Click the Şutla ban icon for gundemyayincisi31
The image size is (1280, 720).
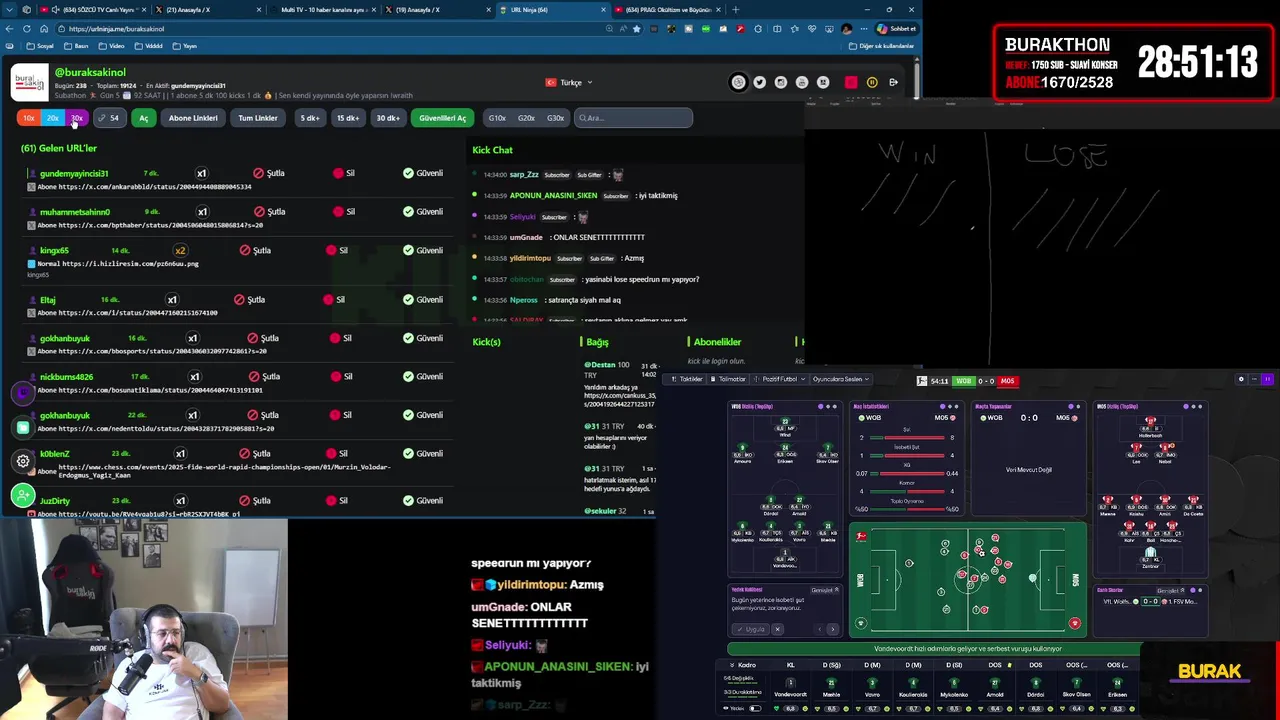click(259, 173)
